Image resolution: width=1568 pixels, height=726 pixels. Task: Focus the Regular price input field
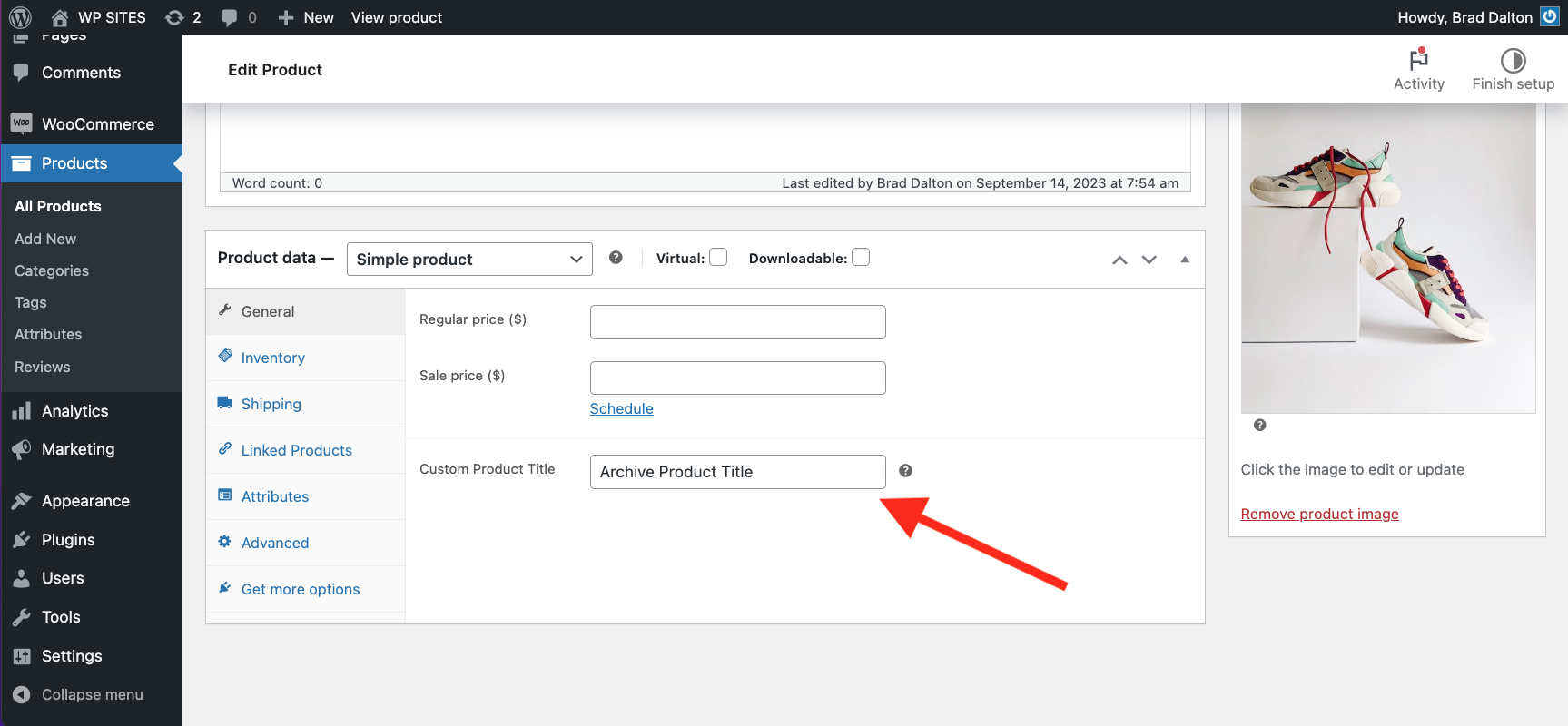click(737, 322)
